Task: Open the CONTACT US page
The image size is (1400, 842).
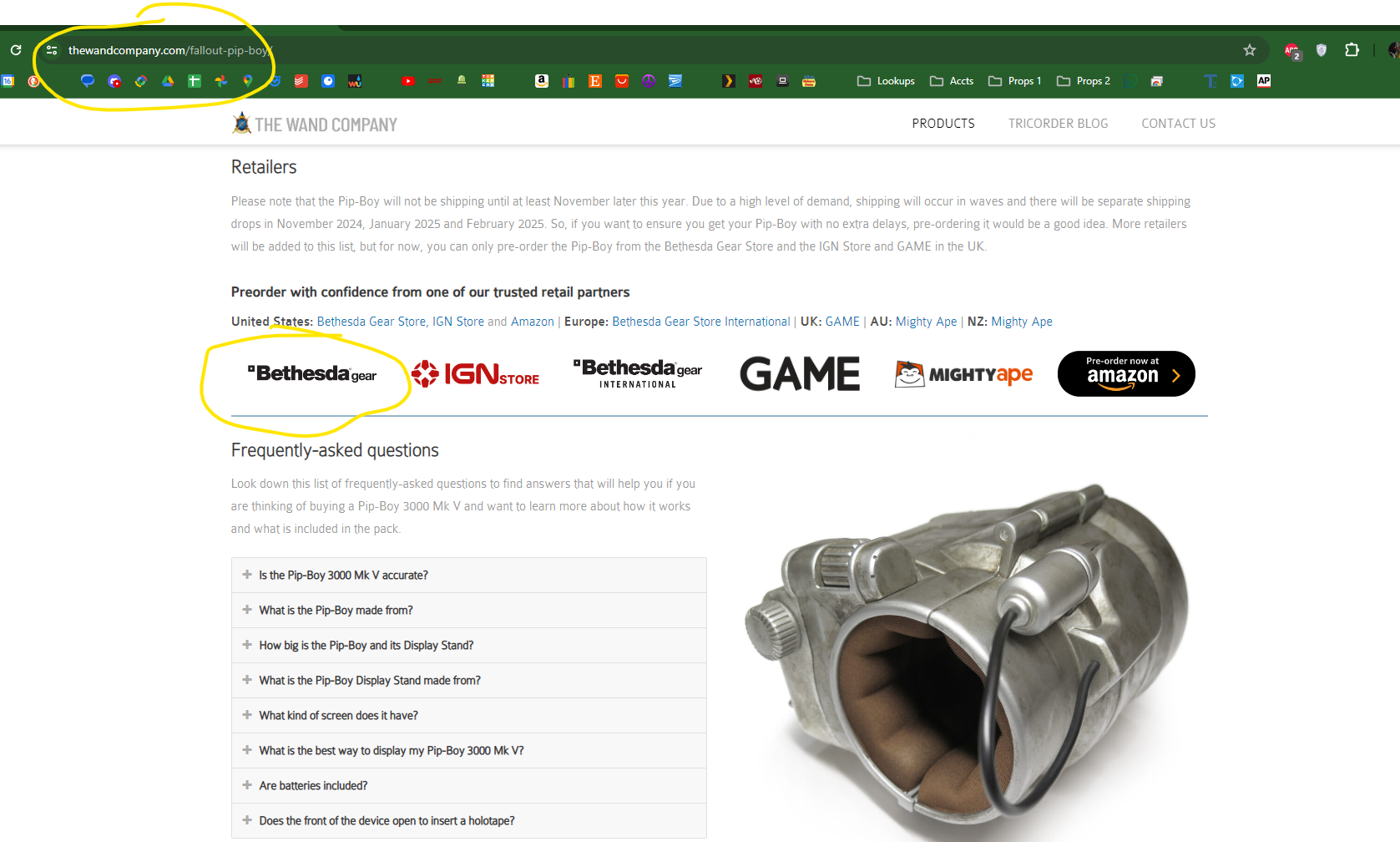Action: (x=1178, y=124)
